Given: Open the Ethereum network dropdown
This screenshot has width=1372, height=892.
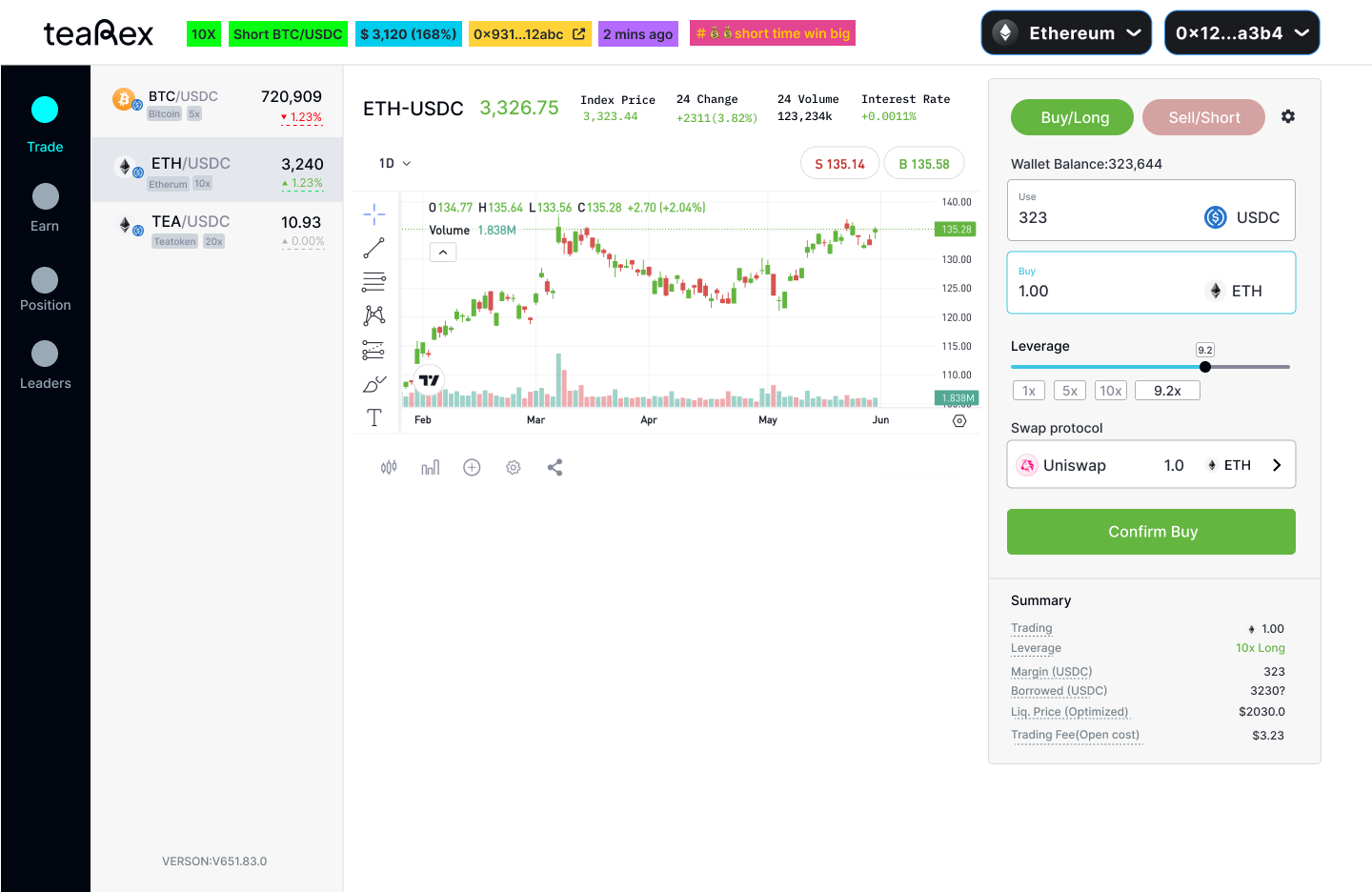Looking at the screenshot, I should [1066, 33].
